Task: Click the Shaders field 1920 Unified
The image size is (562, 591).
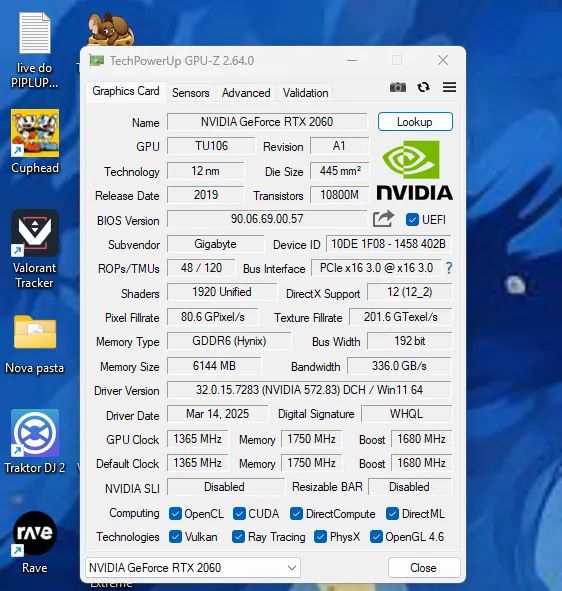Action: (x=222, y=292)
